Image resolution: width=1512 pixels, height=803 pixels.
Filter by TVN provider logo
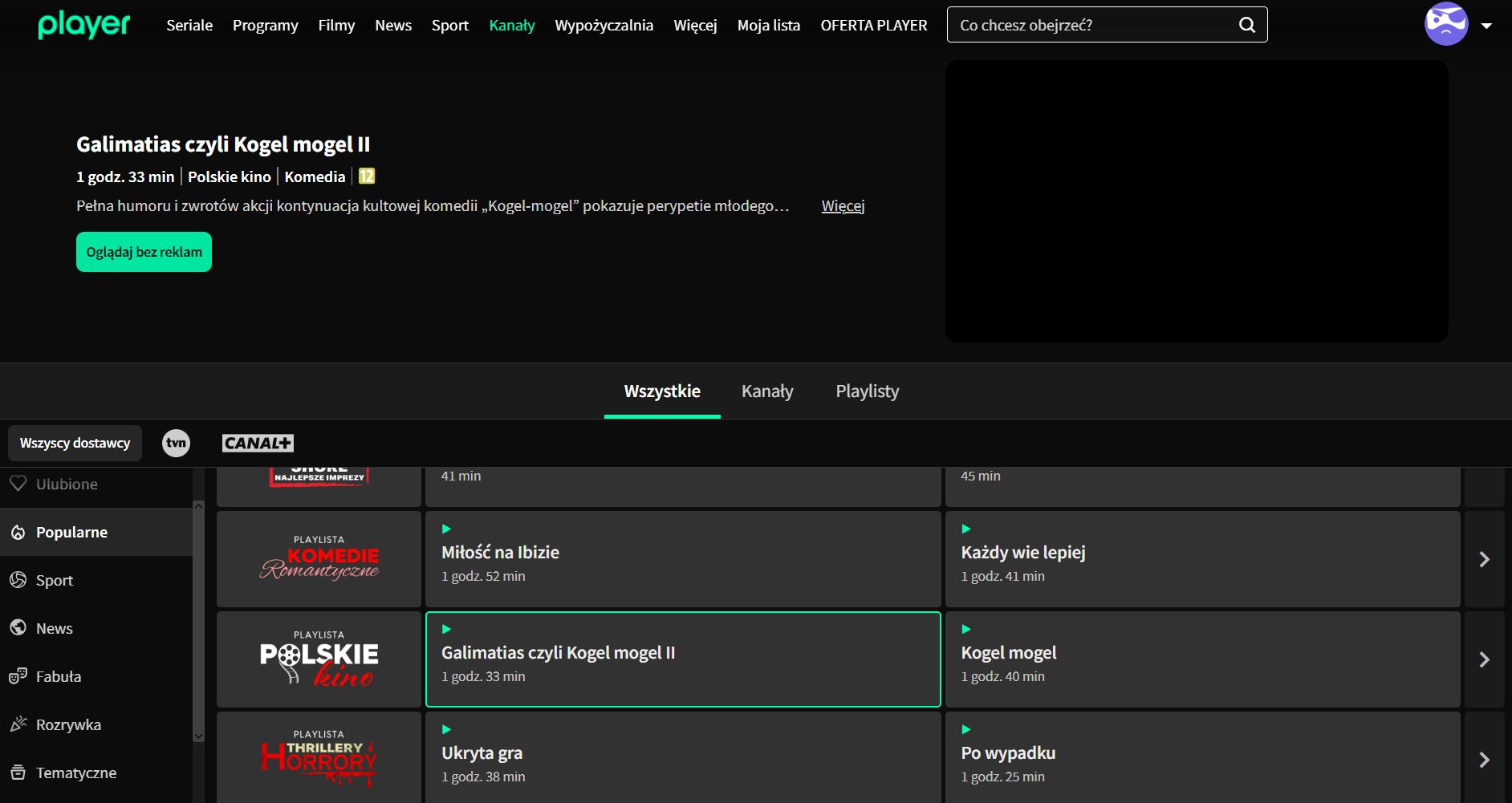point(176,443)
